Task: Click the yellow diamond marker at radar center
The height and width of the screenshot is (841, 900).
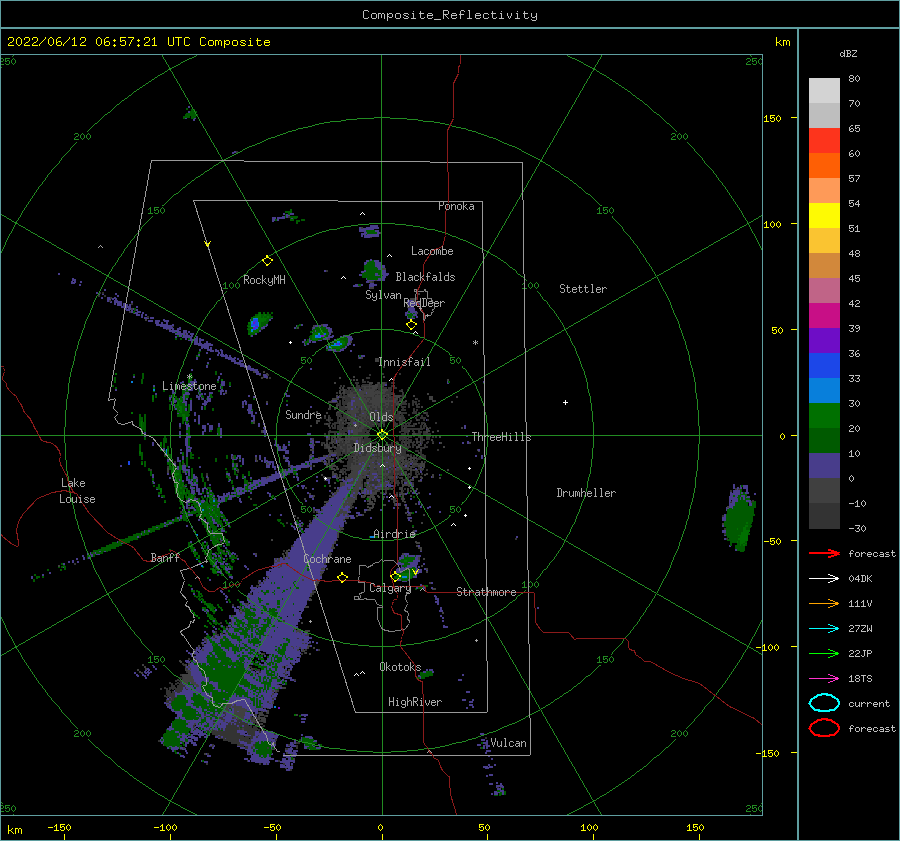Action: (382, 435)
